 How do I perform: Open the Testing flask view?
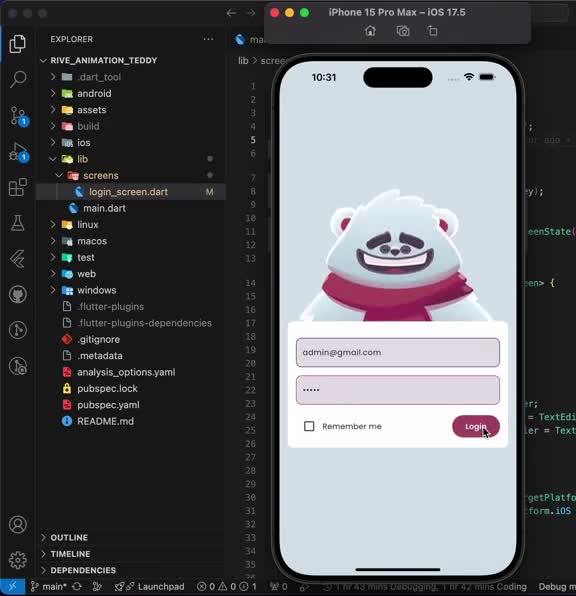click(17, 223)
